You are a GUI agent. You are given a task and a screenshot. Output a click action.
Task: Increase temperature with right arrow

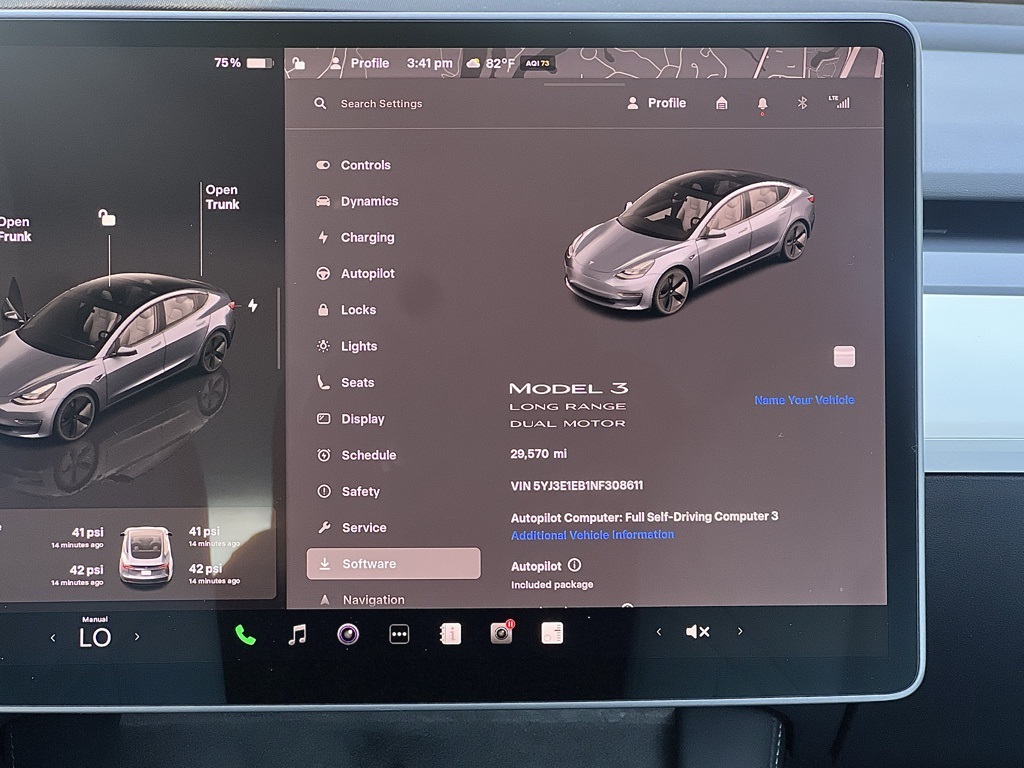[x=136, y=636]
